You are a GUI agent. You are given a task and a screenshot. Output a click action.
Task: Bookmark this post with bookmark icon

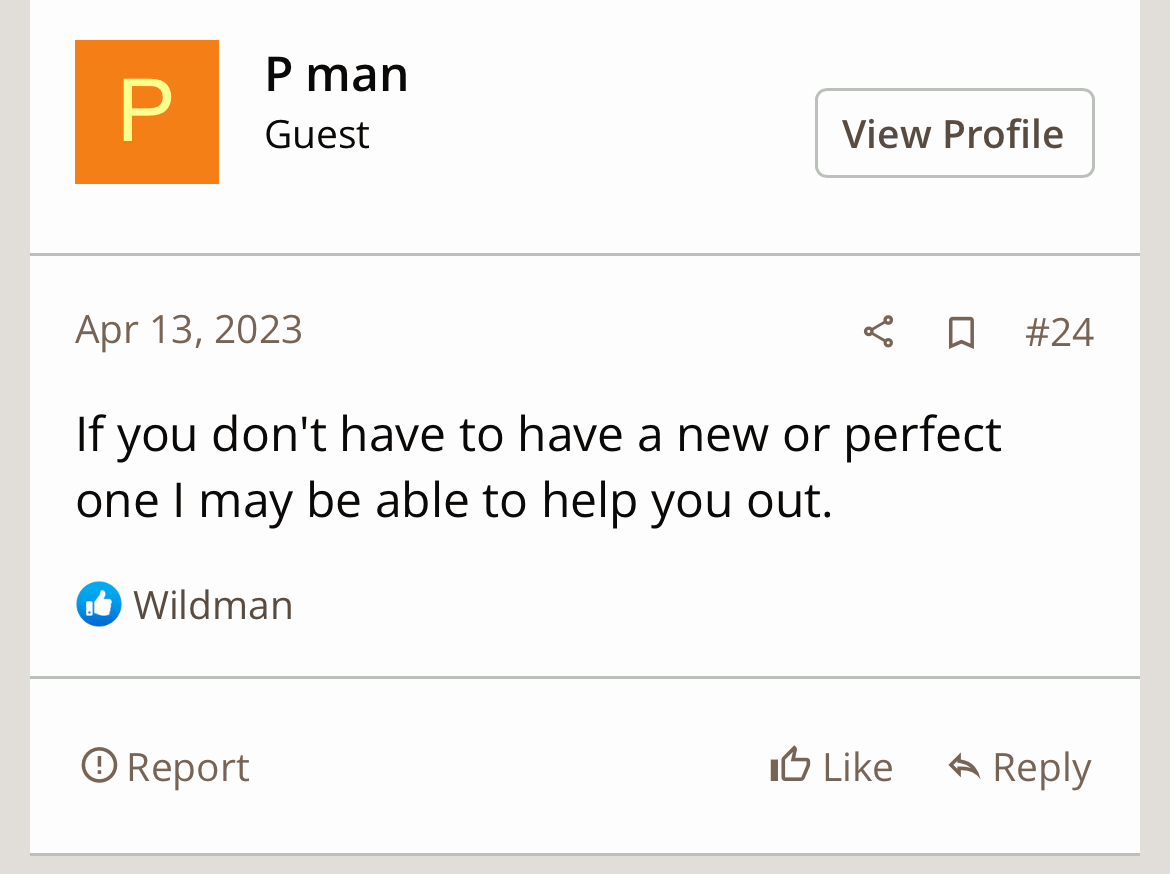click(961, 333)
